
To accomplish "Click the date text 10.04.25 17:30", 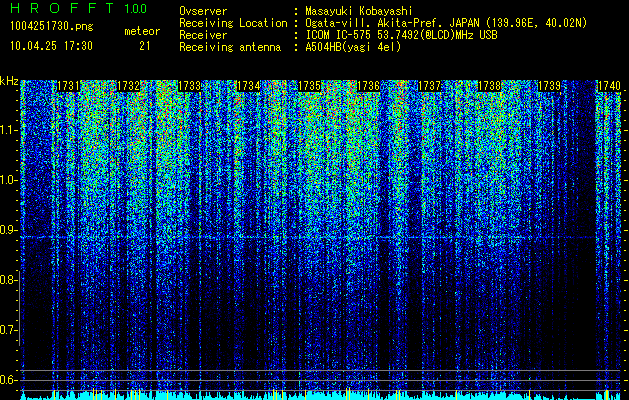I will pos(51,46).
